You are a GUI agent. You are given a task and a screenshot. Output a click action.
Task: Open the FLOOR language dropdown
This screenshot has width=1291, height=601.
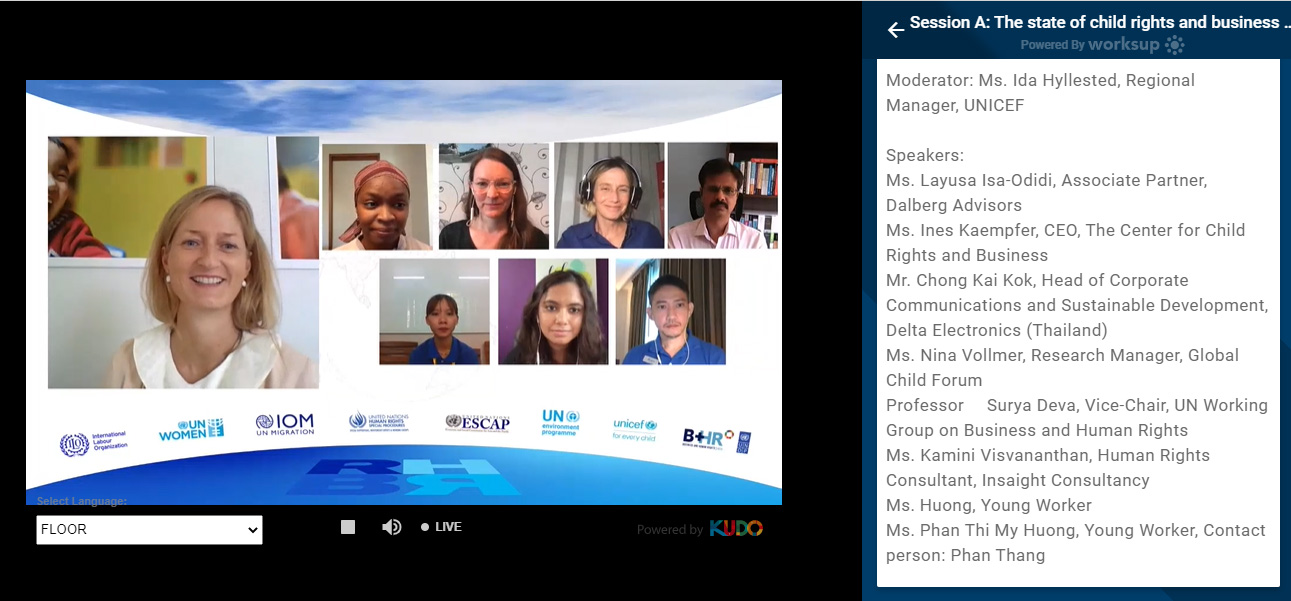coord(149,530)
